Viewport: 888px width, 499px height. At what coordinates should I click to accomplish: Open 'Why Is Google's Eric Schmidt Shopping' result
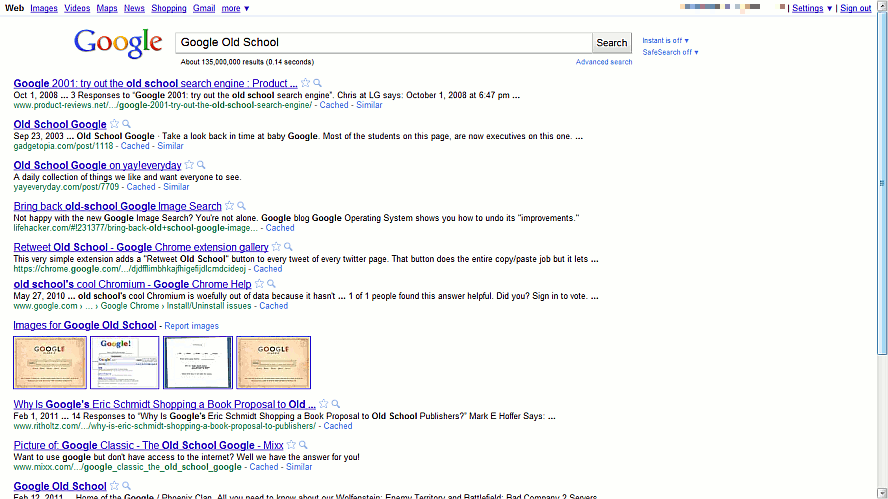(x=164, y=404)
